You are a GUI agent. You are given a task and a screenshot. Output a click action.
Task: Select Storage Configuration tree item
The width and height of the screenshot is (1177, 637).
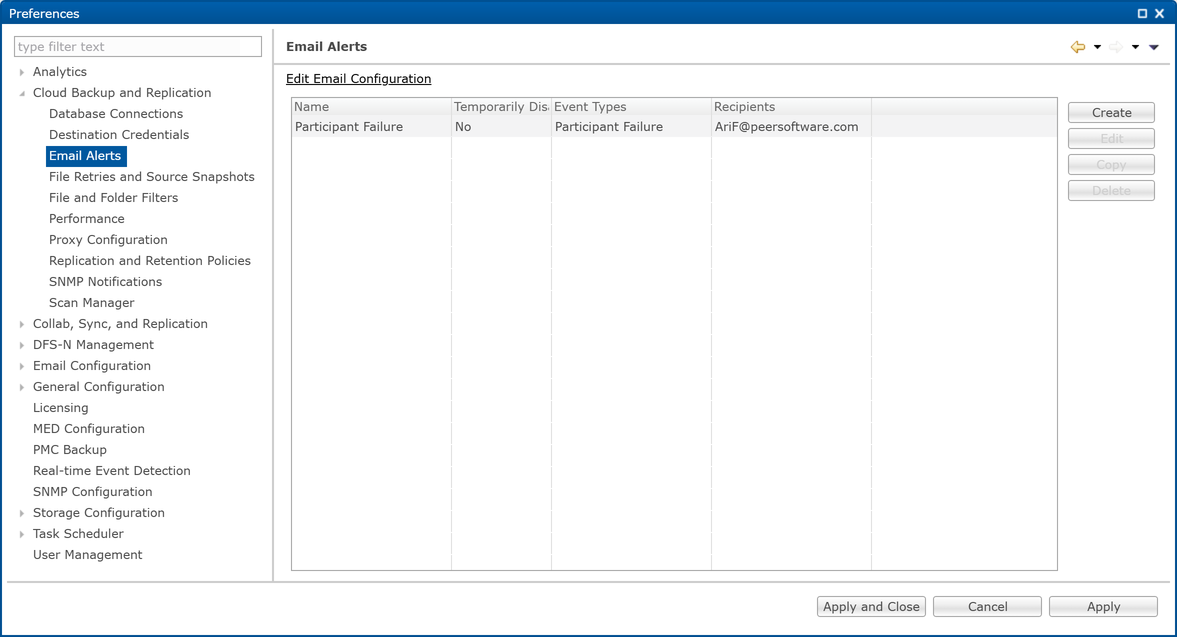coord(98,513)
